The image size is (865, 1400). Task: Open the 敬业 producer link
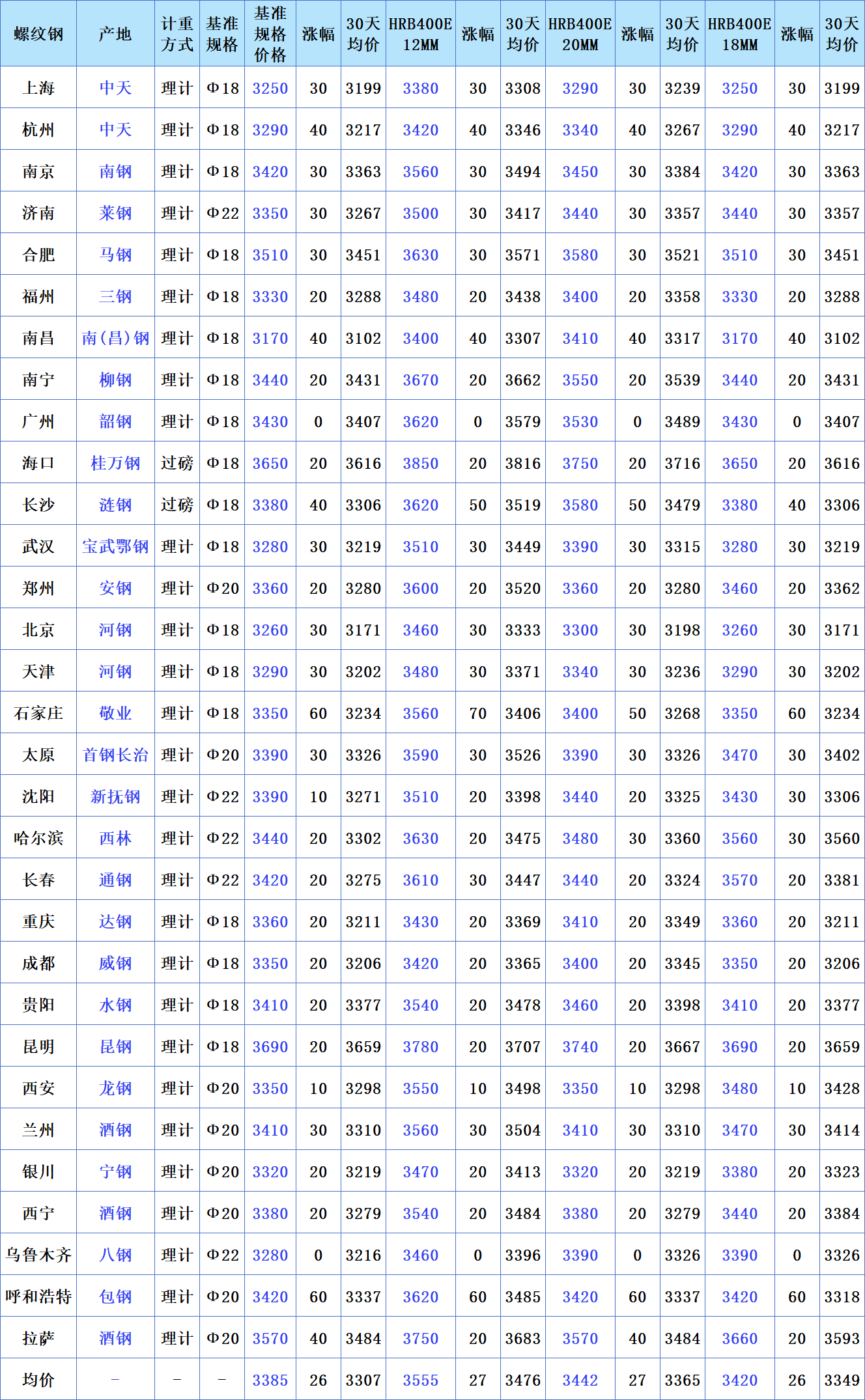pyautogui.click(x=115, y=713)
